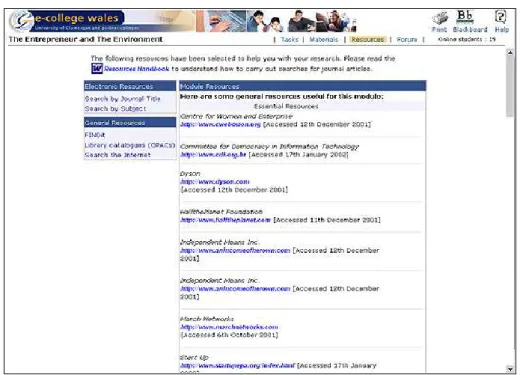520x375 pixels.
Task: Open the Tasks tab
Action: pyautogui.click(x=289, y=39)
